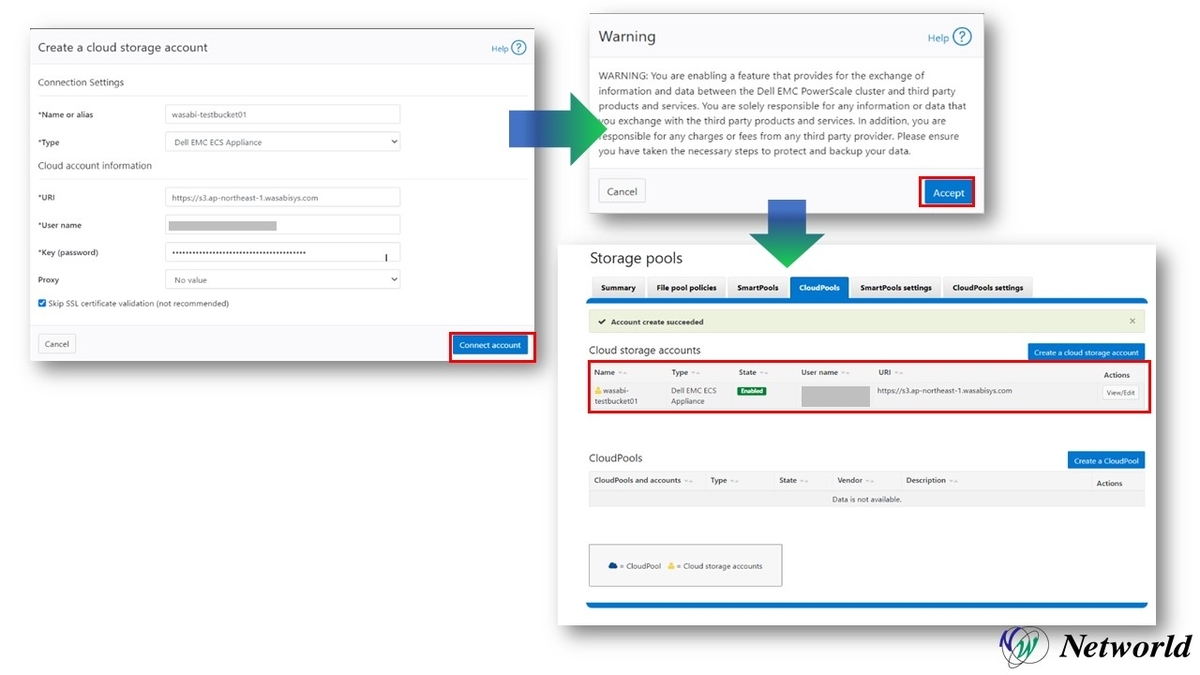Viewport: 1200px width, 675px height.
Task: Sort cloud storage accounts by Type arrows
Action: pos(695,373)
